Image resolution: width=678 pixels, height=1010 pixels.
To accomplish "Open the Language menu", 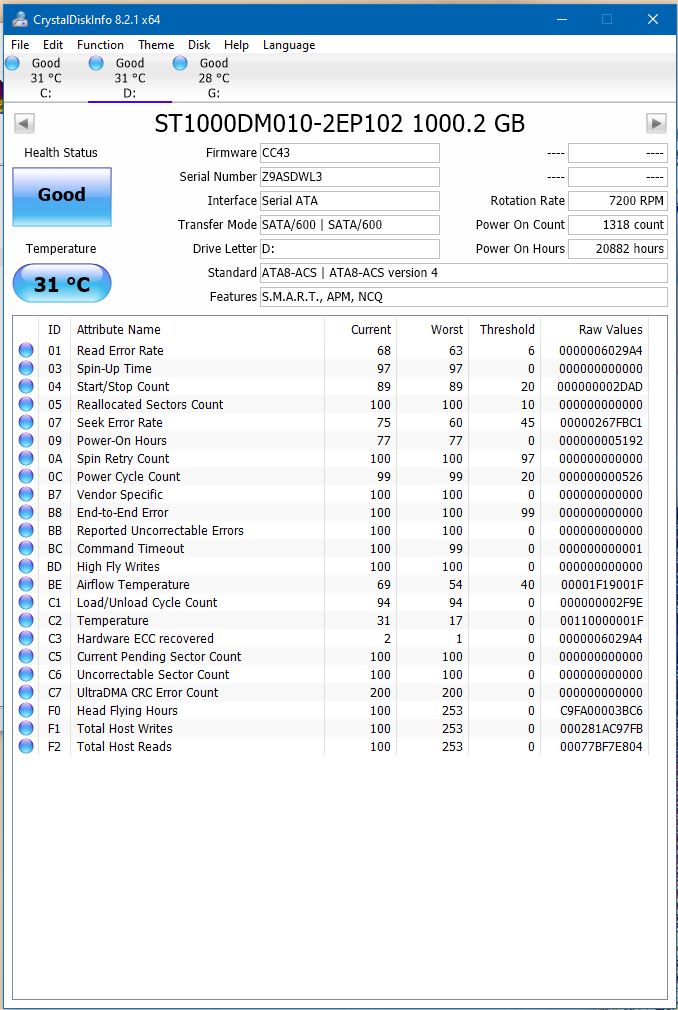I will 288,45.
